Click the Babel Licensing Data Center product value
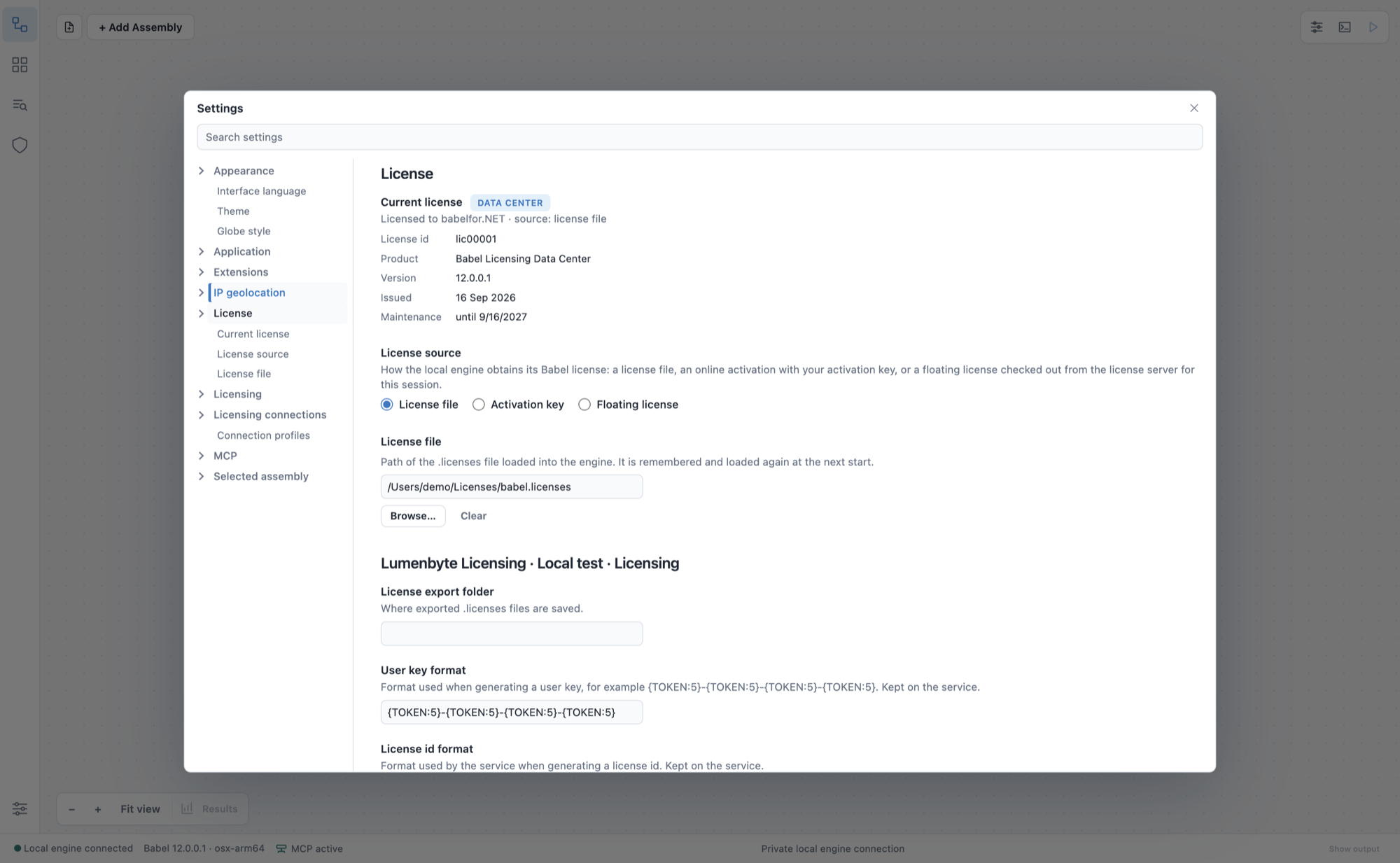1400x863 pixels. [523, 258]
